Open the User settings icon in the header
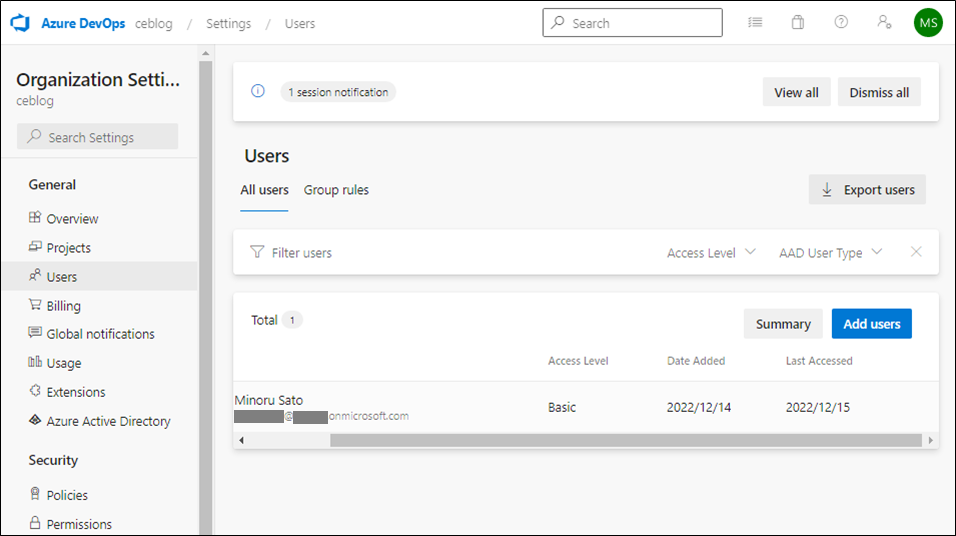This screenshot has width=956, height=536. point(884,23)
